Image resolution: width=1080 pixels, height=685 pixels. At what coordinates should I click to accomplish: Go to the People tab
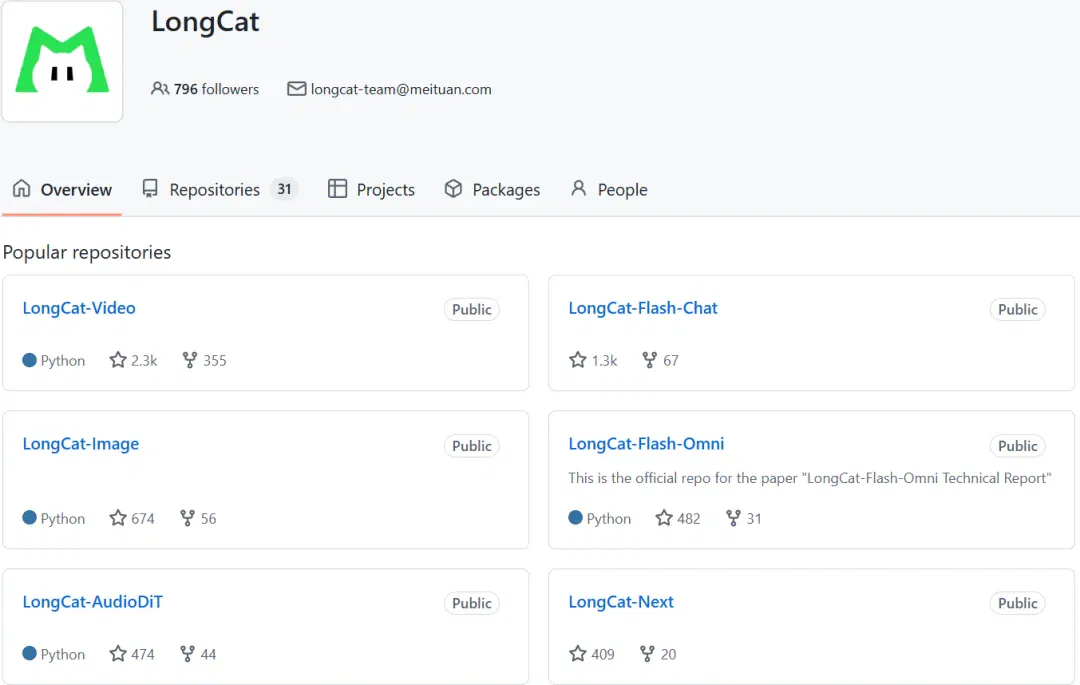pyautogui.click(x=609, y=189)
